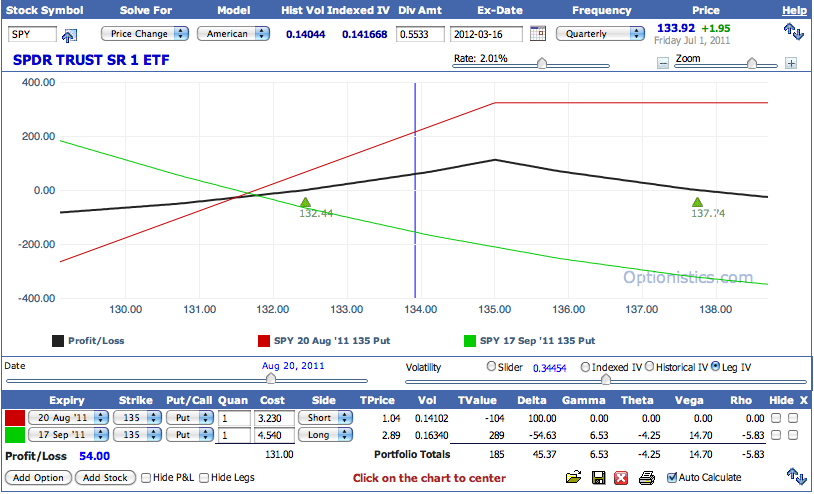814x494 pixels.
Task: Select the Historical IV radio button
Action: pos(649,366)
